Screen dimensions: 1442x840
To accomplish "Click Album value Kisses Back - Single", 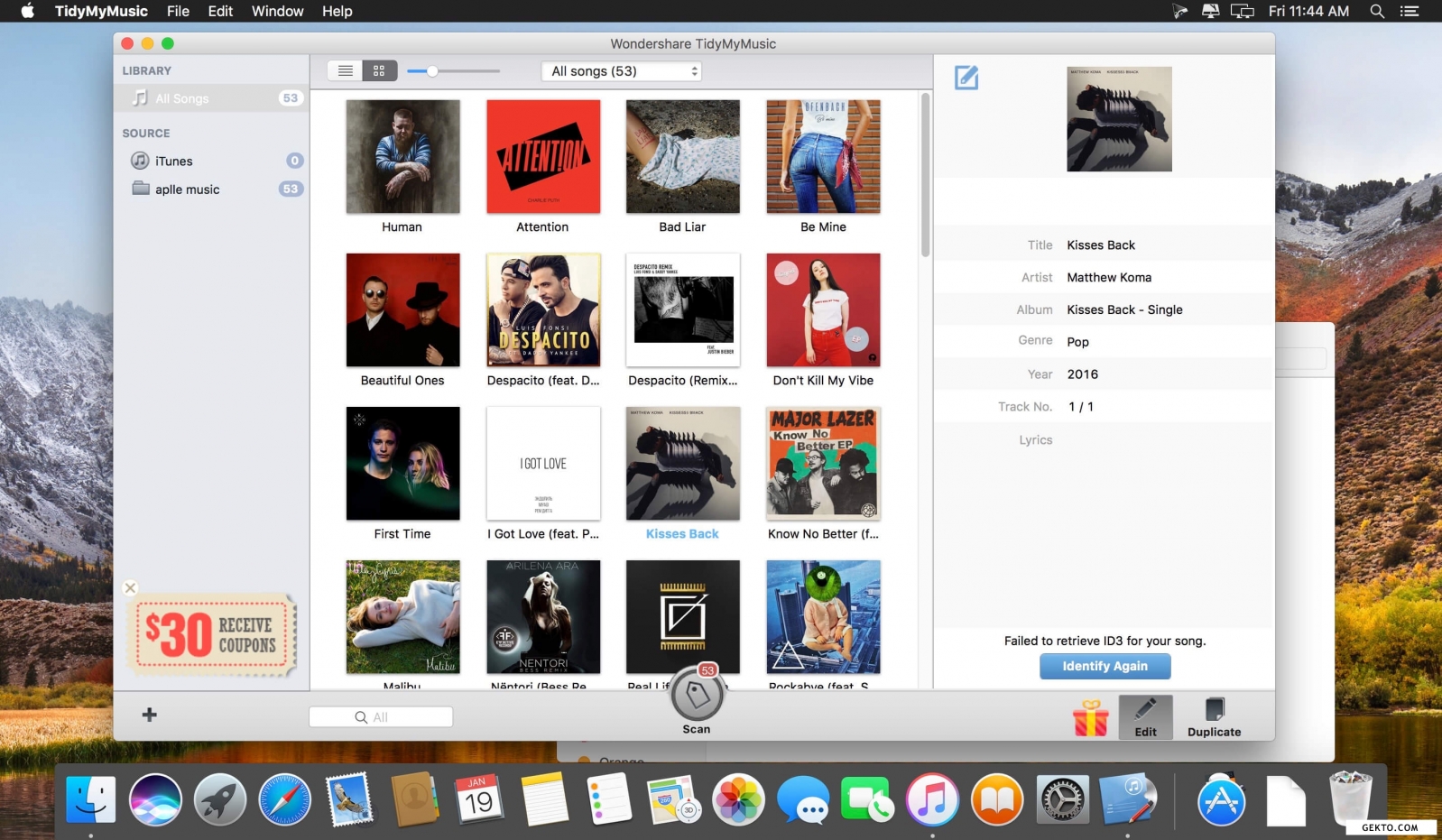I will (x=1124, y=309).
